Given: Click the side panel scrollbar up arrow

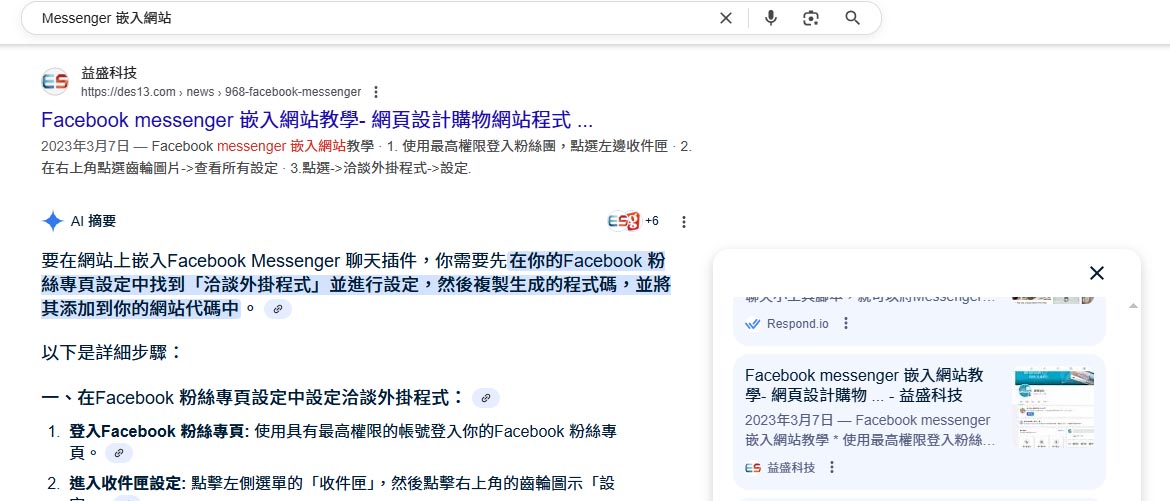Looking at the screenshot, I should pos(1133,306).
